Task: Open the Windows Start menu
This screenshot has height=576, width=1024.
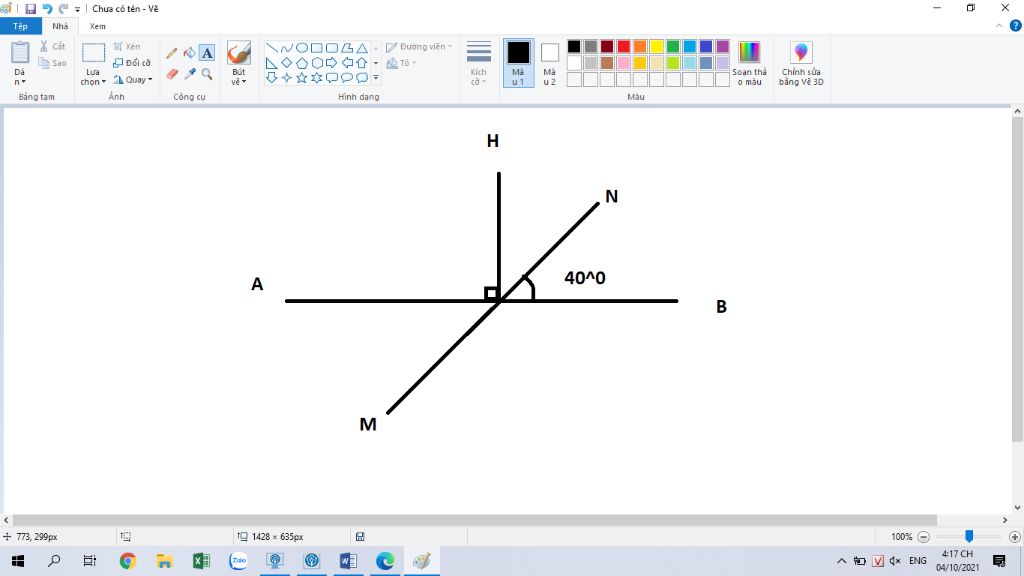Action: click(x=18, y=561)
